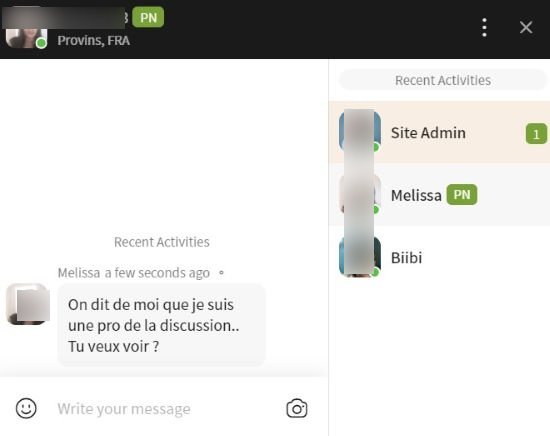Select the Melissa conversation
550x436 pixels.
pos(439,195)
